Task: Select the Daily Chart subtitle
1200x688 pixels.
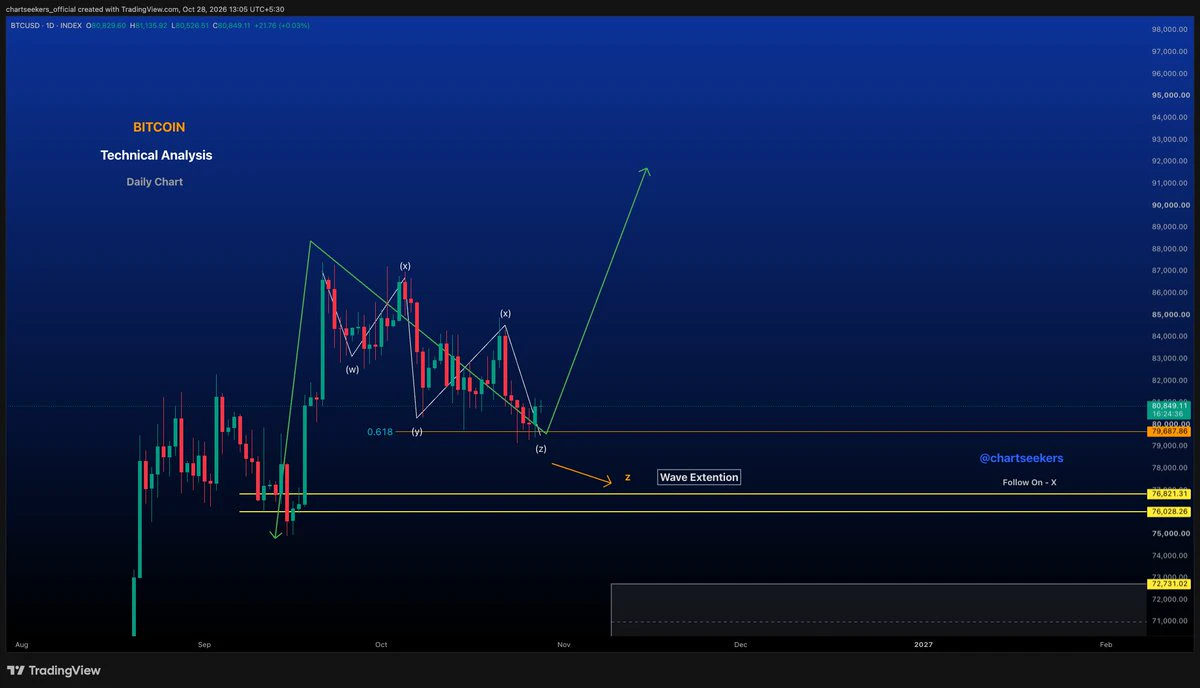Action: pos(155,182)
